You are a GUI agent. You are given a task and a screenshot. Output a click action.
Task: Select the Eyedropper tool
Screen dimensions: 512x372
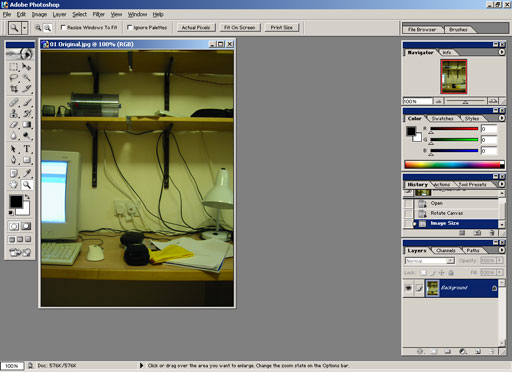[27, 173]
